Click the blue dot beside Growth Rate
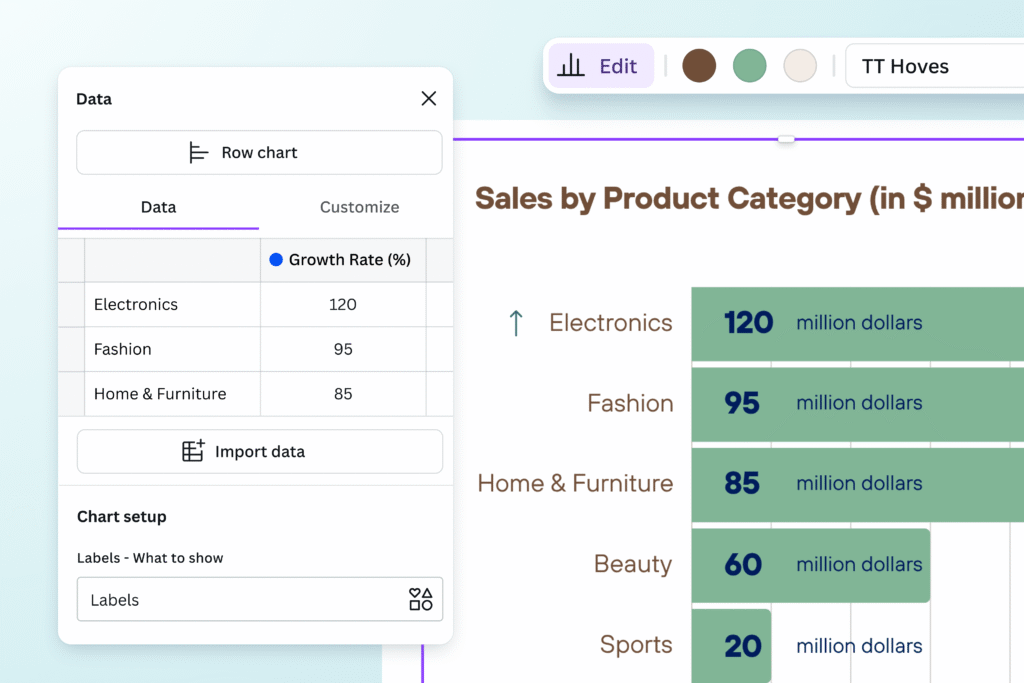The height and width of the screenshot is (683, 1024). 276,260
